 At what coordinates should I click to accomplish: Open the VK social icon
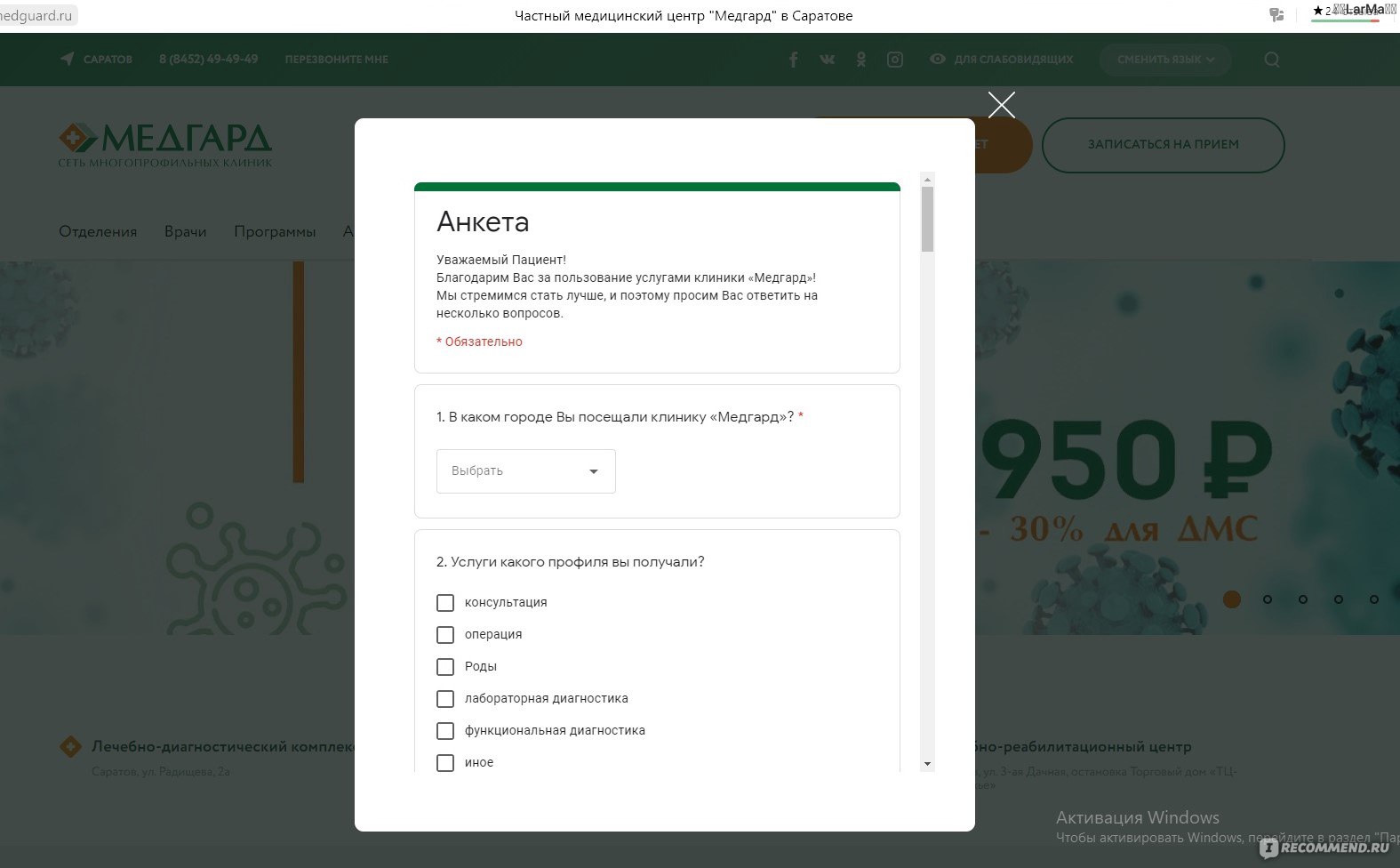pos(828,60)
